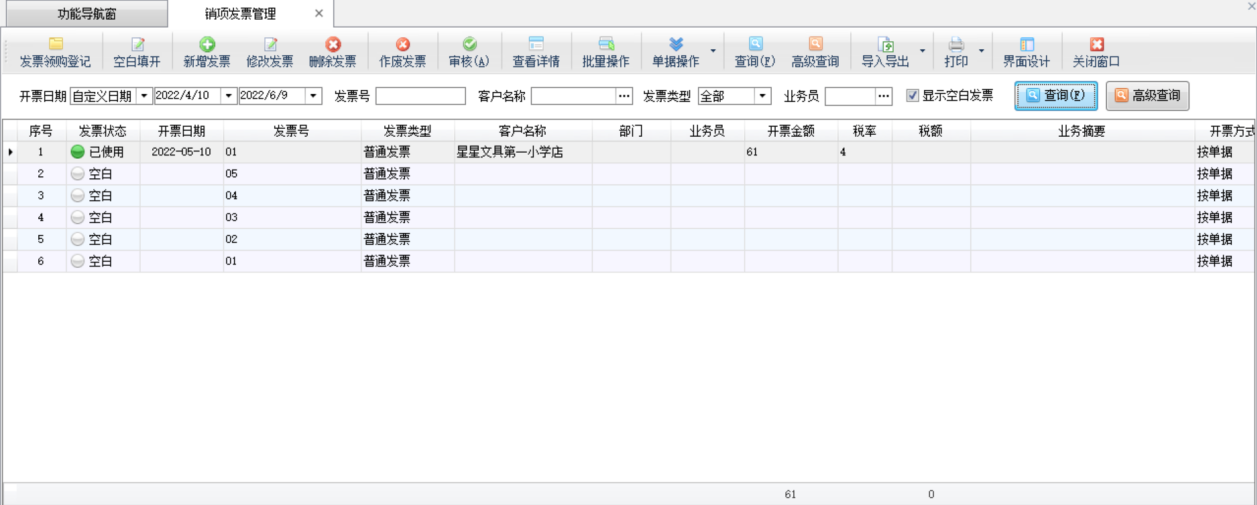Click the blue 查询(F) button in filter row
Viewport: 1257px width, 505px height.
[x=1055, y=96]
